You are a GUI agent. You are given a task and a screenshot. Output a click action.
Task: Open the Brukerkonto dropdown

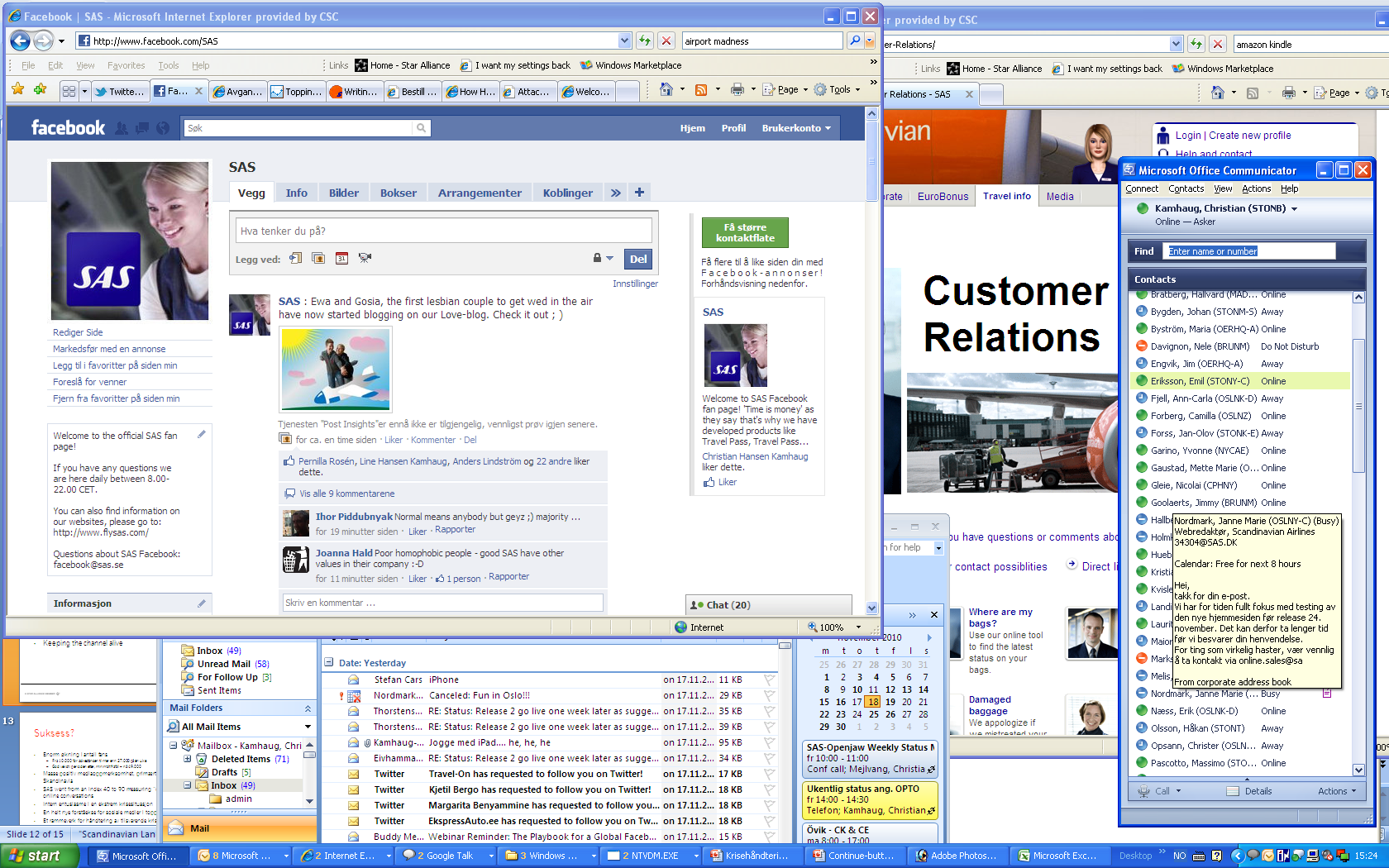pos(796,128)
